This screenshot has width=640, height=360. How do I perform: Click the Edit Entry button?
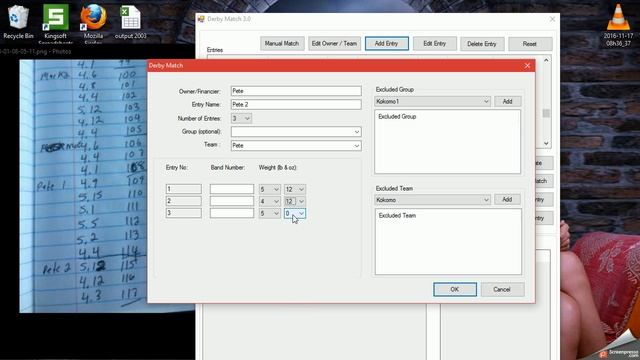click(x=435, y=44)
